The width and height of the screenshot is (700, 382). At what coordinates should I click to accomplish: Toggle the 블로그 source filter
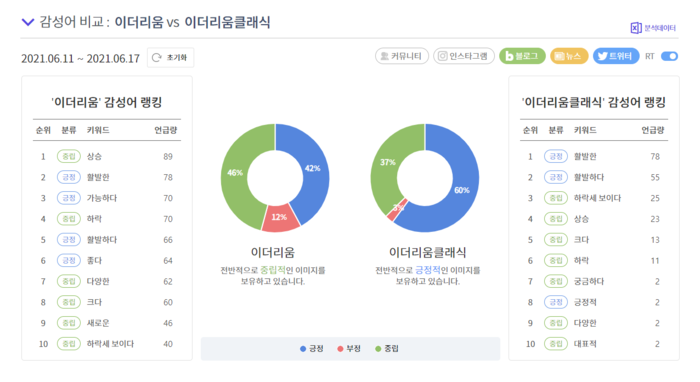tap(522, 56)
